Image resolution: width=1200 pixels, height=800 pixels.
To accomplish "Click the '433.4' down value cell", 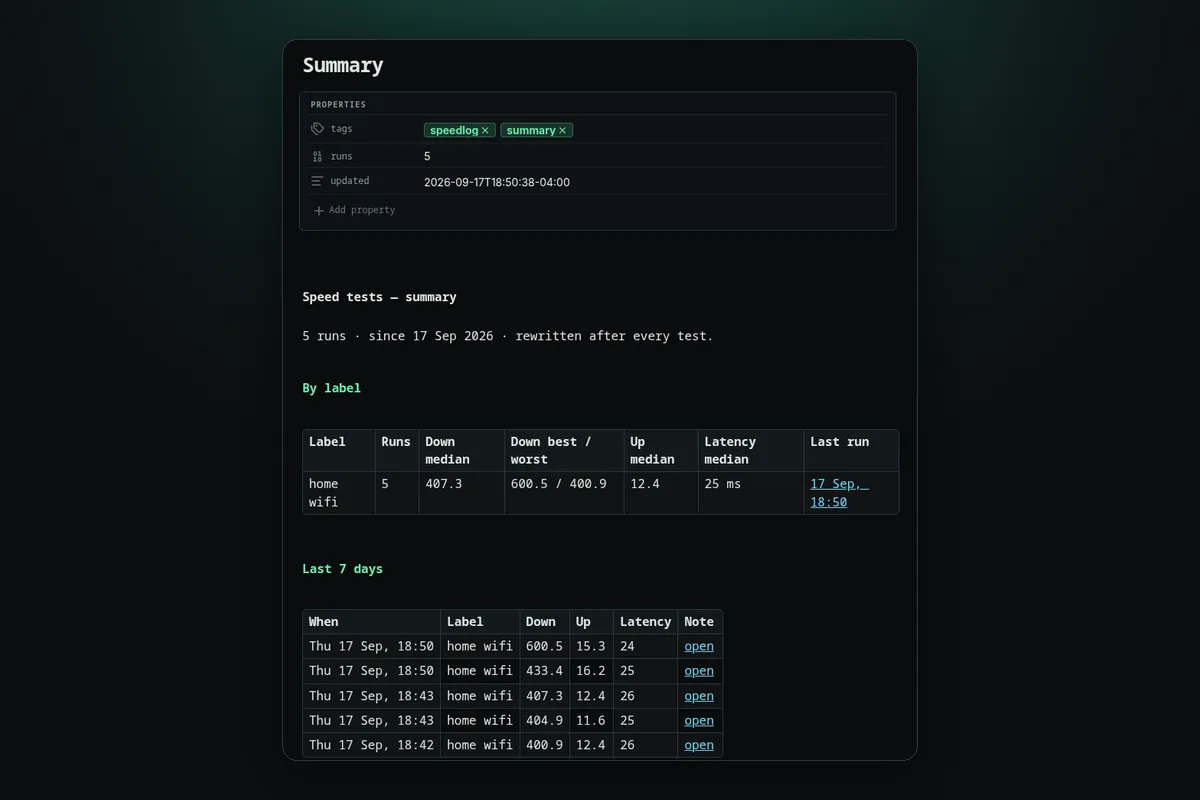I will [x=544, y=671].
